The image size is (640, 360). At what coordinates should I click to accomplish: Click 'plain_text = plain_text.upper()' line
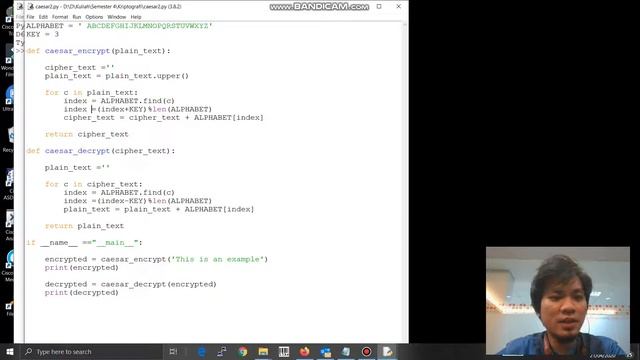pos(117,76)
